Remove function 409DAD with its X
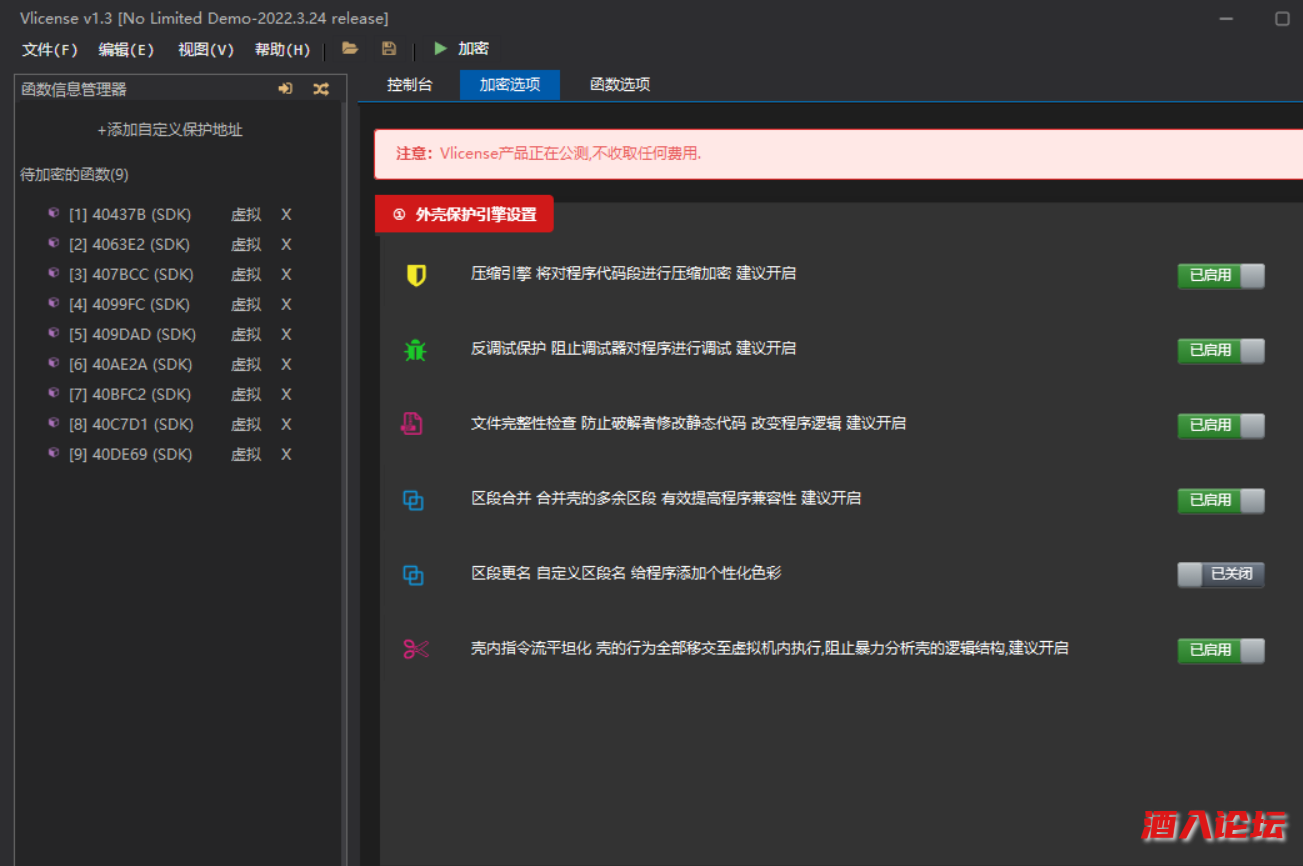 (x=286, y=334)
